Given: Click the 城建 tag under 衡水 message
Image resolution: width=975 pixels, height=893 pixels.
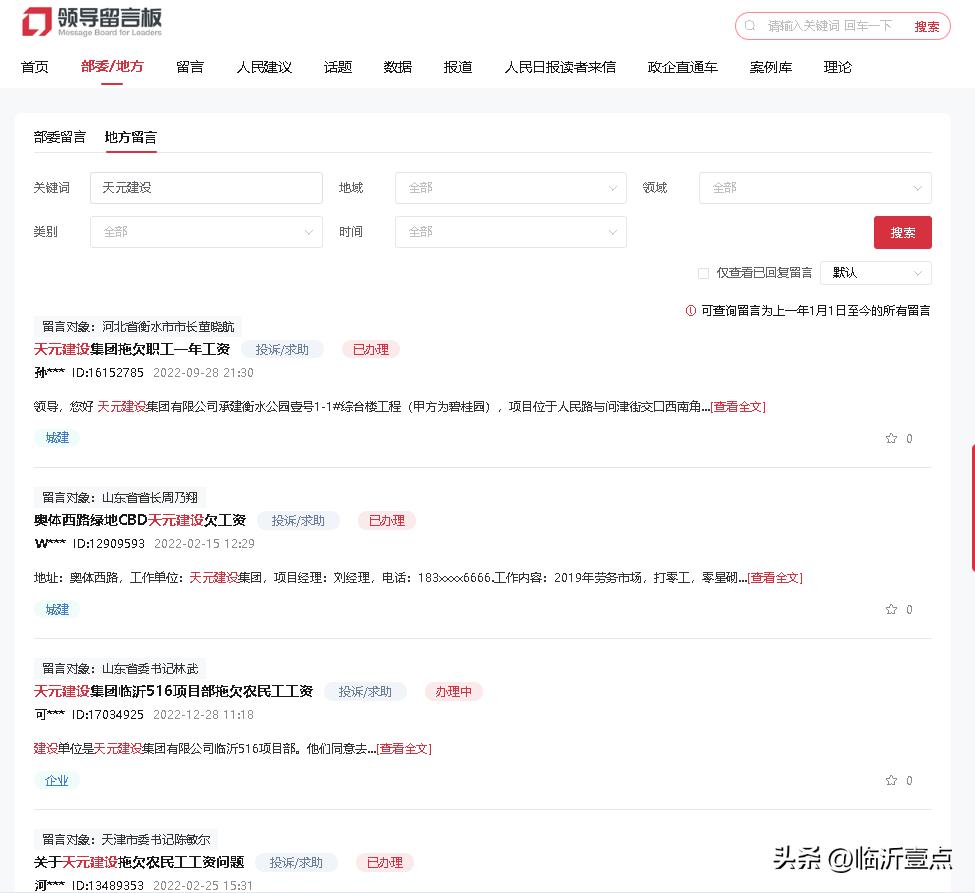Looking at the screenshot, I should pos(57,438).
